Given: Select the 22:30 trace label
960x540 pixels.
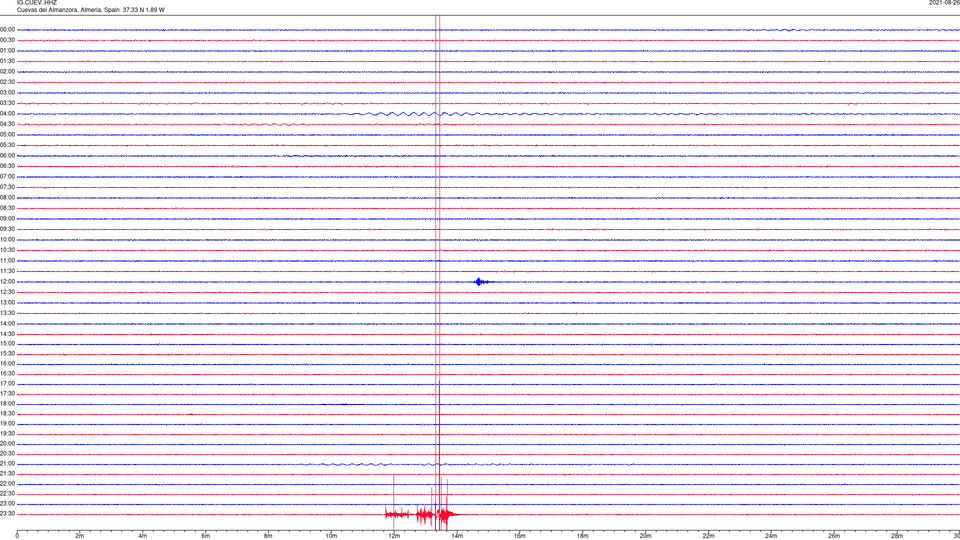Looking at the screenshot, I should 7,493.
